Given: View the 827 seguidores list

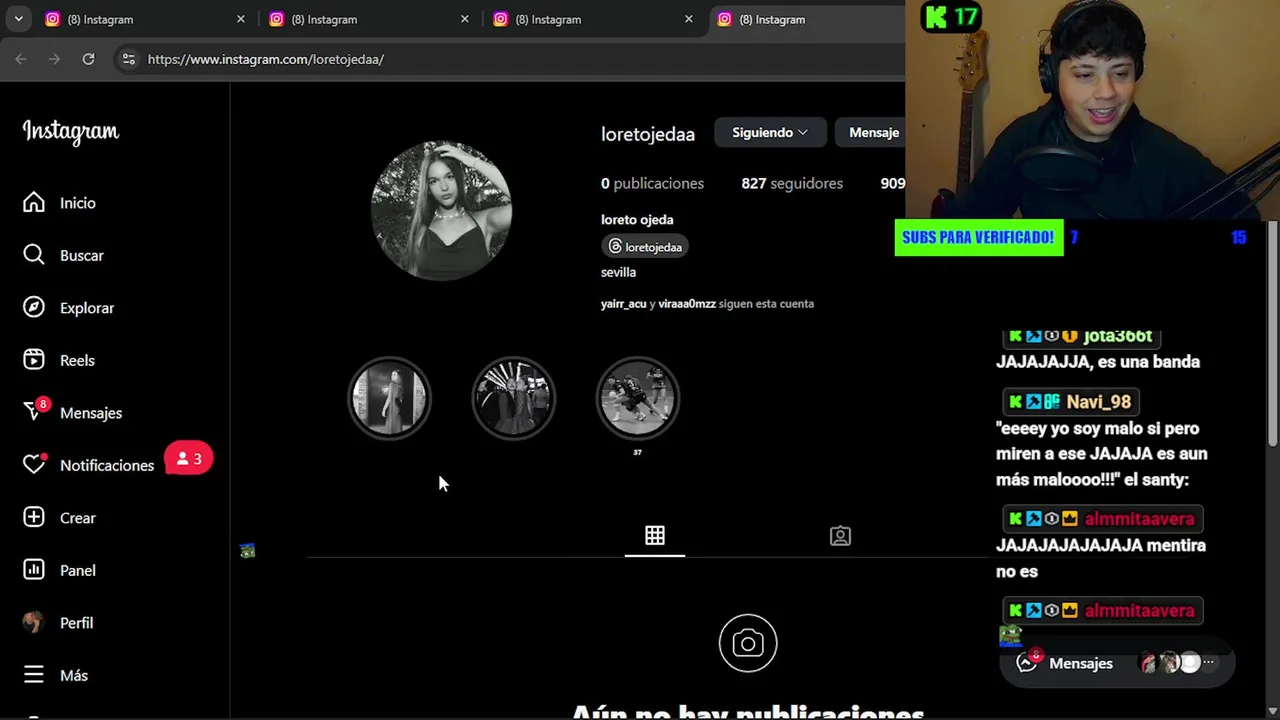Looking at the screenshot, I should coord(792,183).
